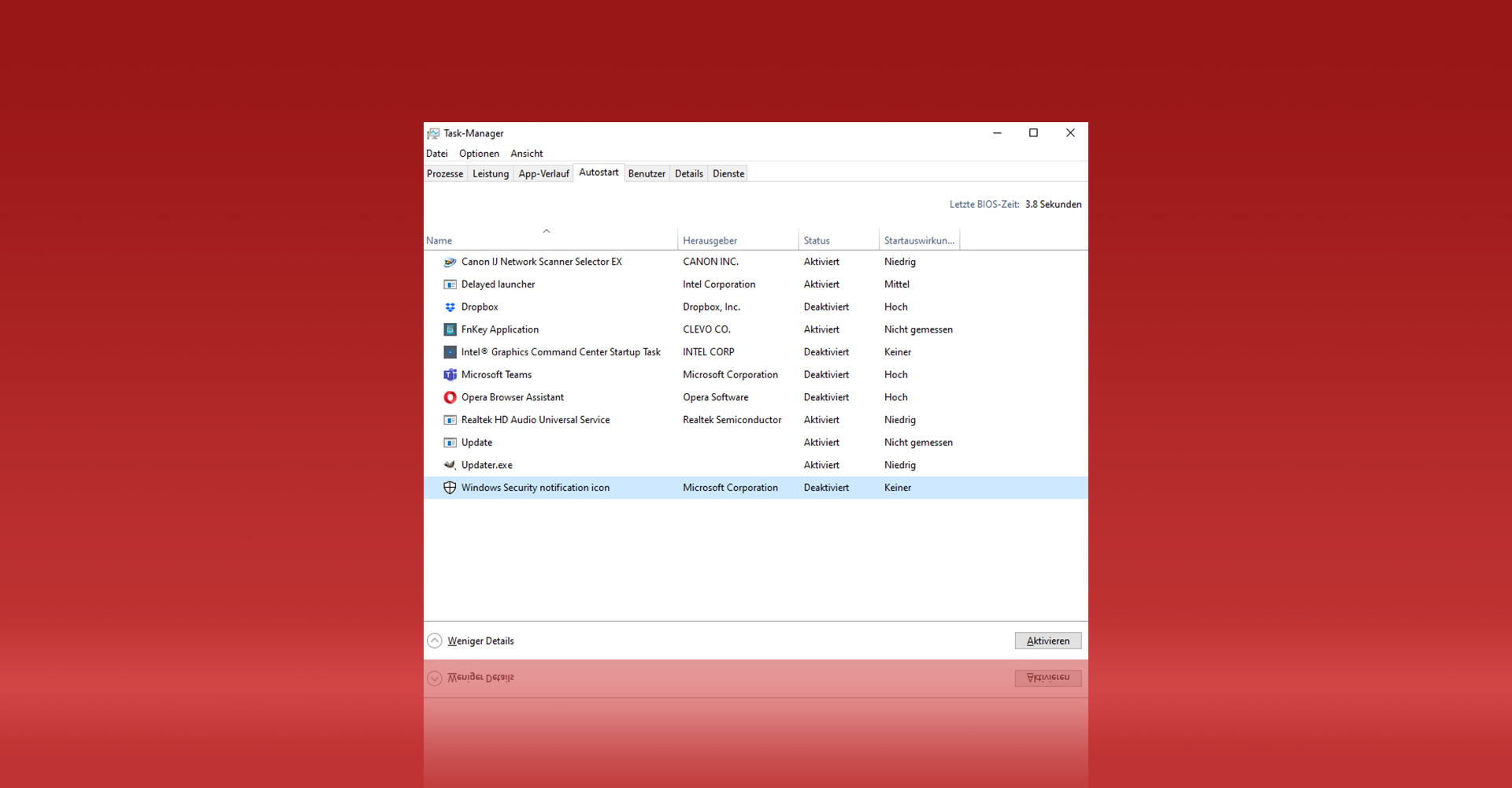Sort by the Status column header
Screen dimensions: 1512x788
coord(839,240)
